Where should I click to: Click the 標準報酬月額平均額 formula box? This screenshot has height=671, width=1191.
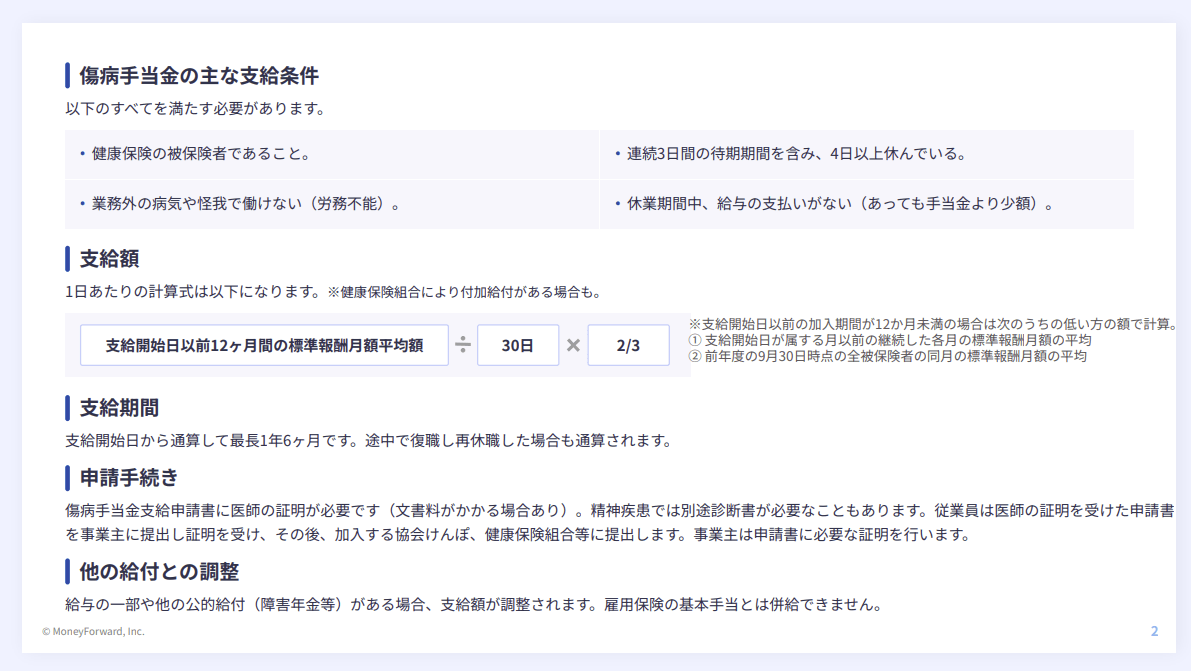point(265,344)
